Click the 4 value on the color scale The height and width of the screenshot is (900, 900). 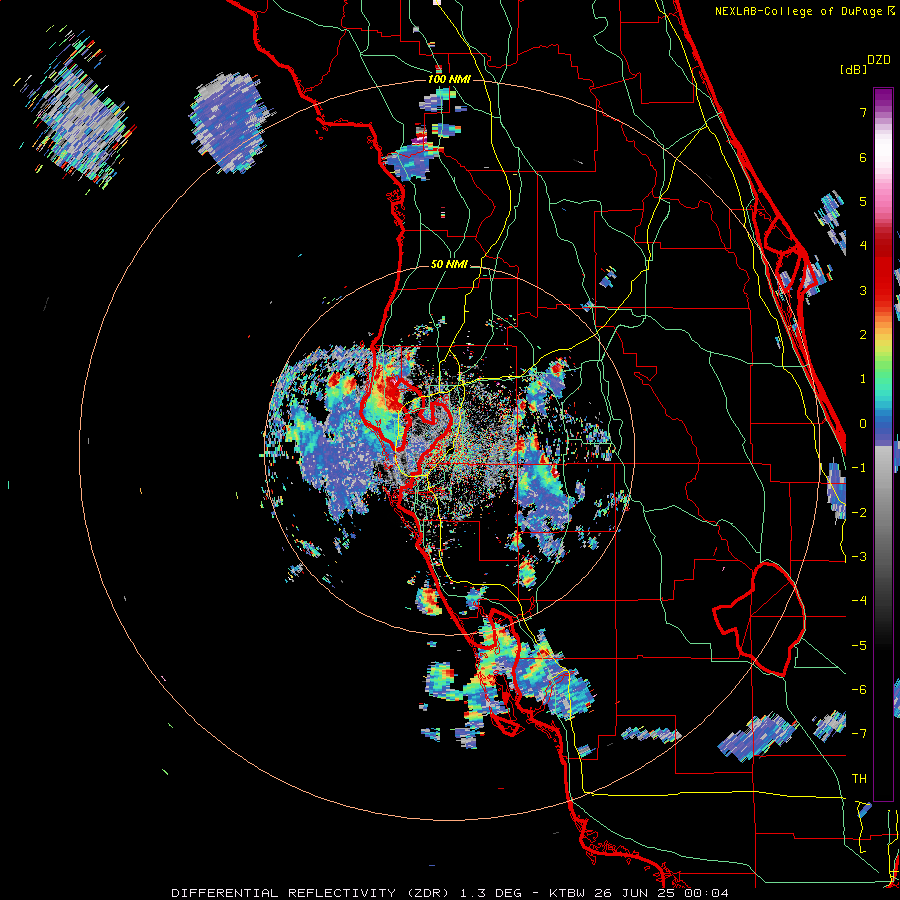click(x=863, y=246)
